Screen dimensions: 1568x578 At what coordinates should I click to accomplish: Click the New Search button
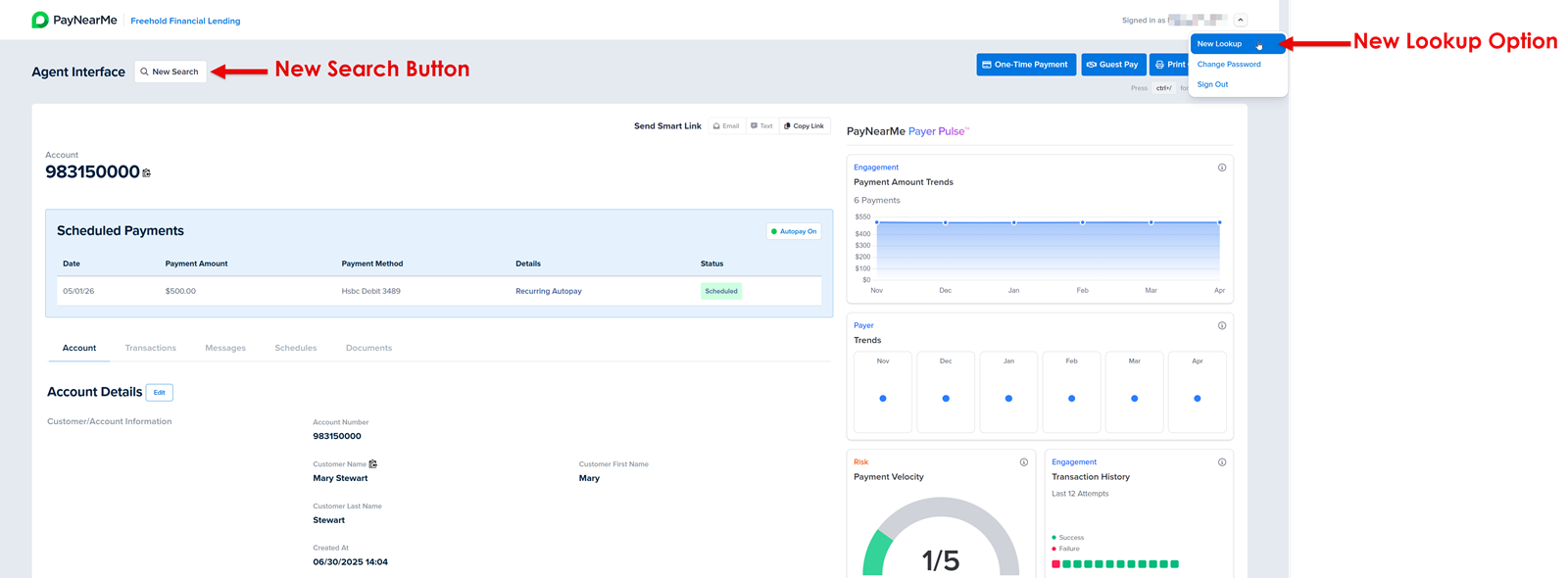pos(171,72)
